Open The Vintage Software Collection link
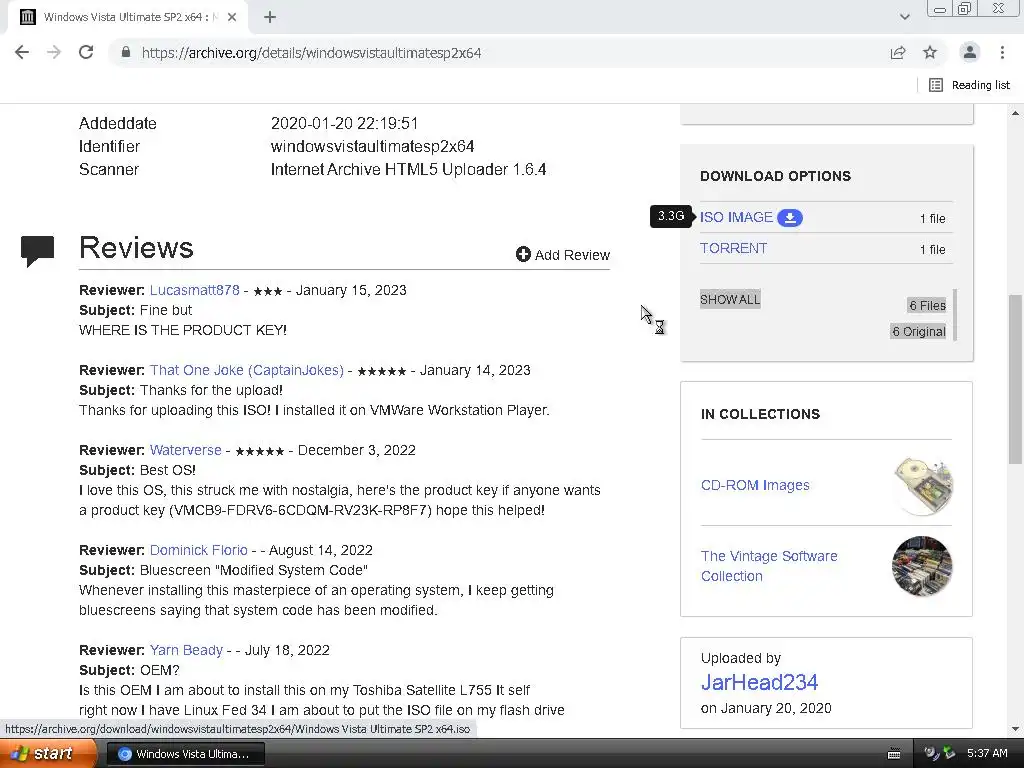1024x768 pixels. (x=769, y=566)
